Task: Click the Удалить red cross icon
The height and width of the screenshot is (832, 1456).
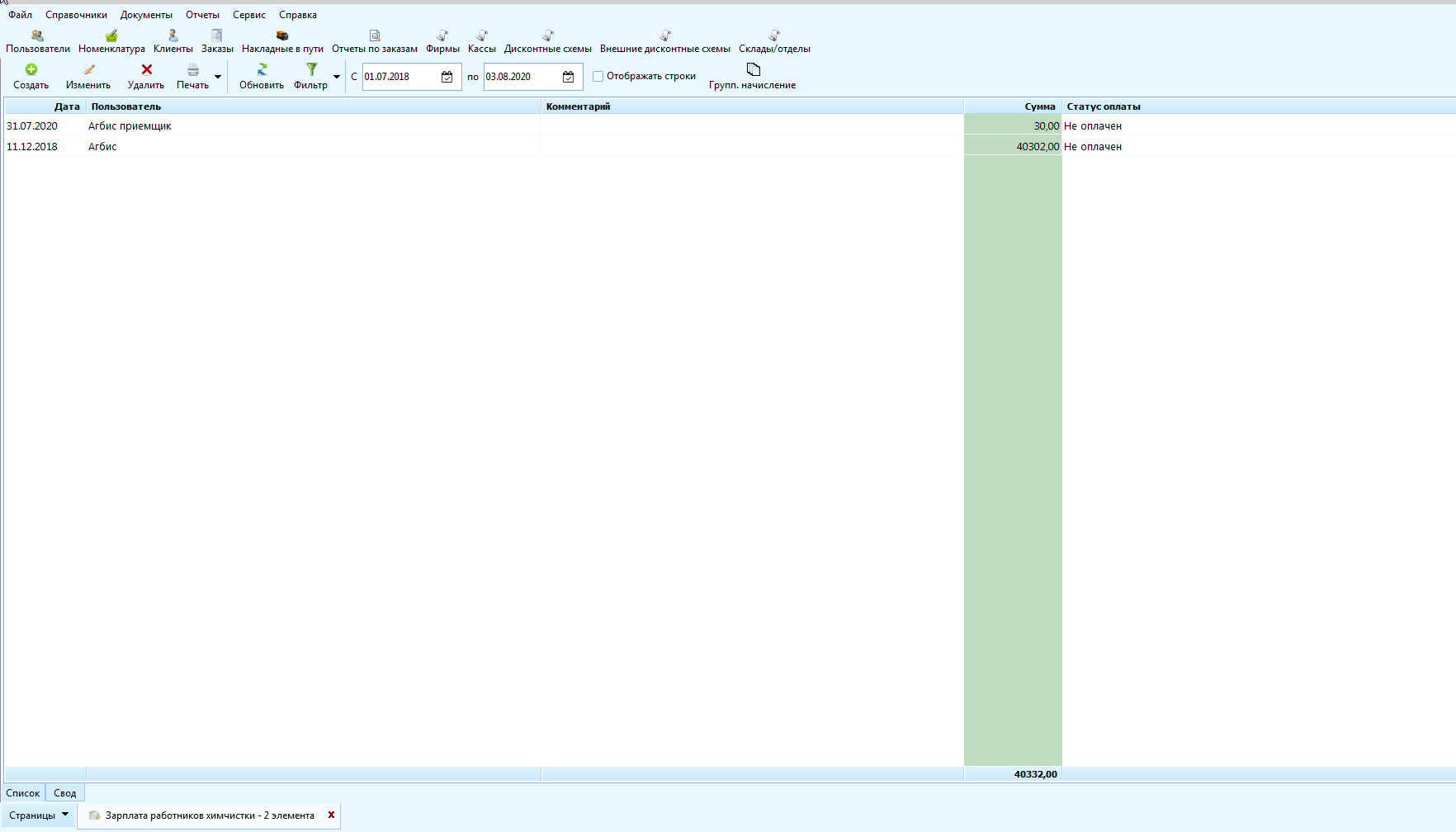Action: [147, 69]
